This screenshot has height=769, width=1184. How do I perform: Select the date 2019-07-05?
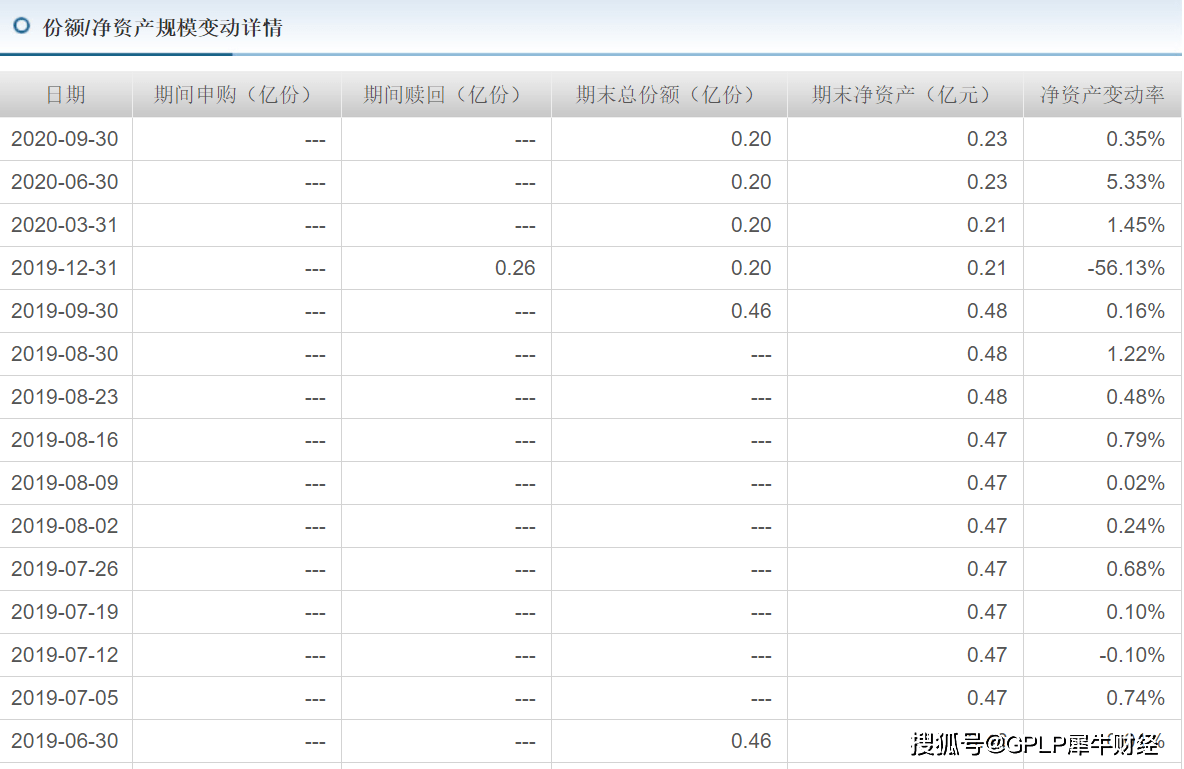click(x=64, y=699)
